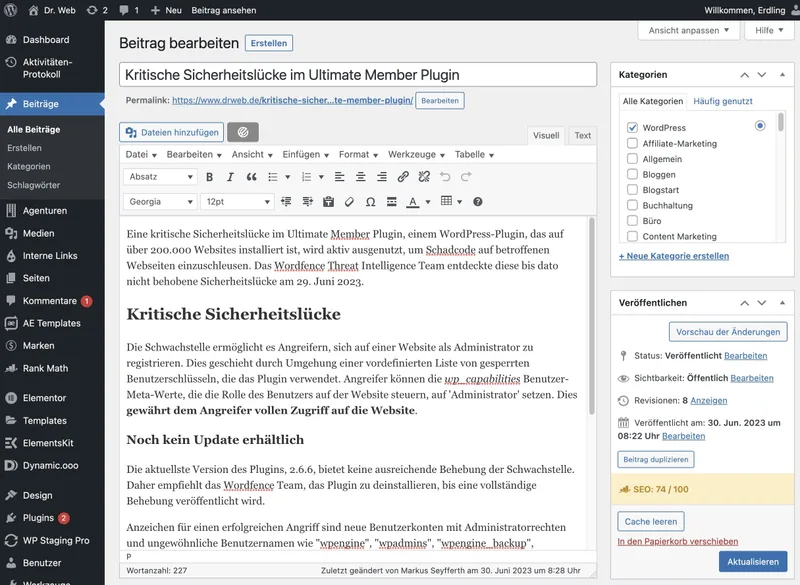Viewport: 800px width, 585px height.
Task: Open updates indicator in admin bar
Action: [96, 10]
